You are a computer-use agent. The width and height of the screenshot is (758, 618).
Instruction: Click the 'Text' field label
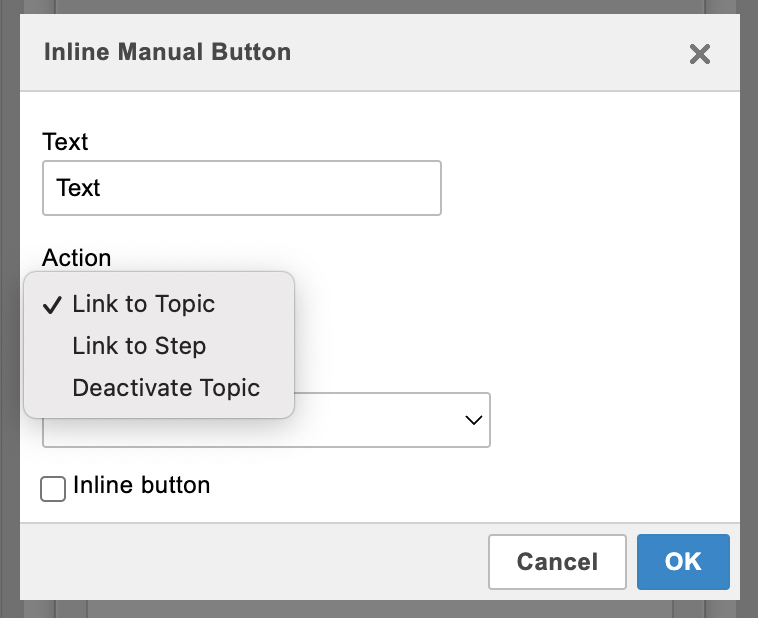pos(65,142)
